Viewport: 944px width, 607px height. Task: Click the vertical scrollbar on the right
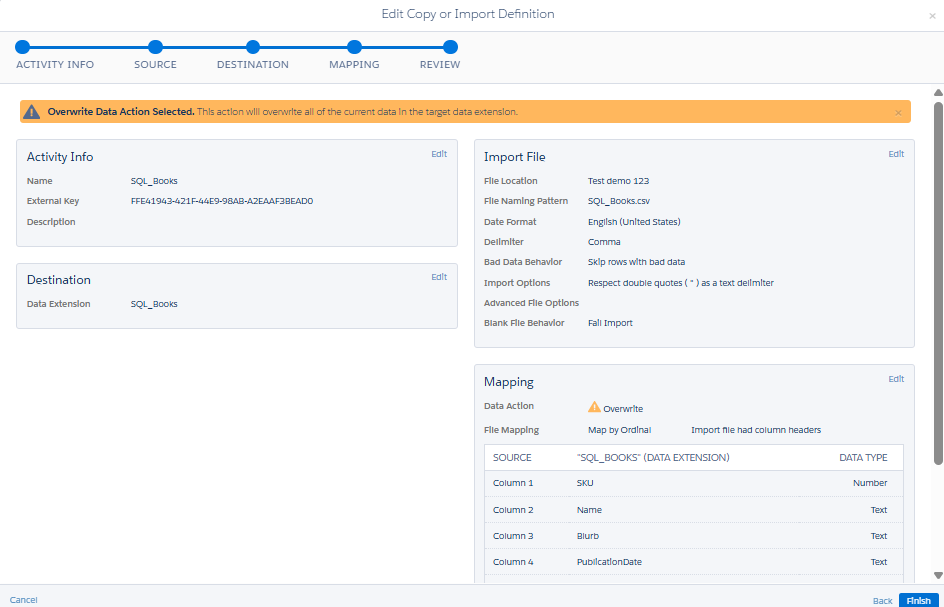(x=938, y=280)
